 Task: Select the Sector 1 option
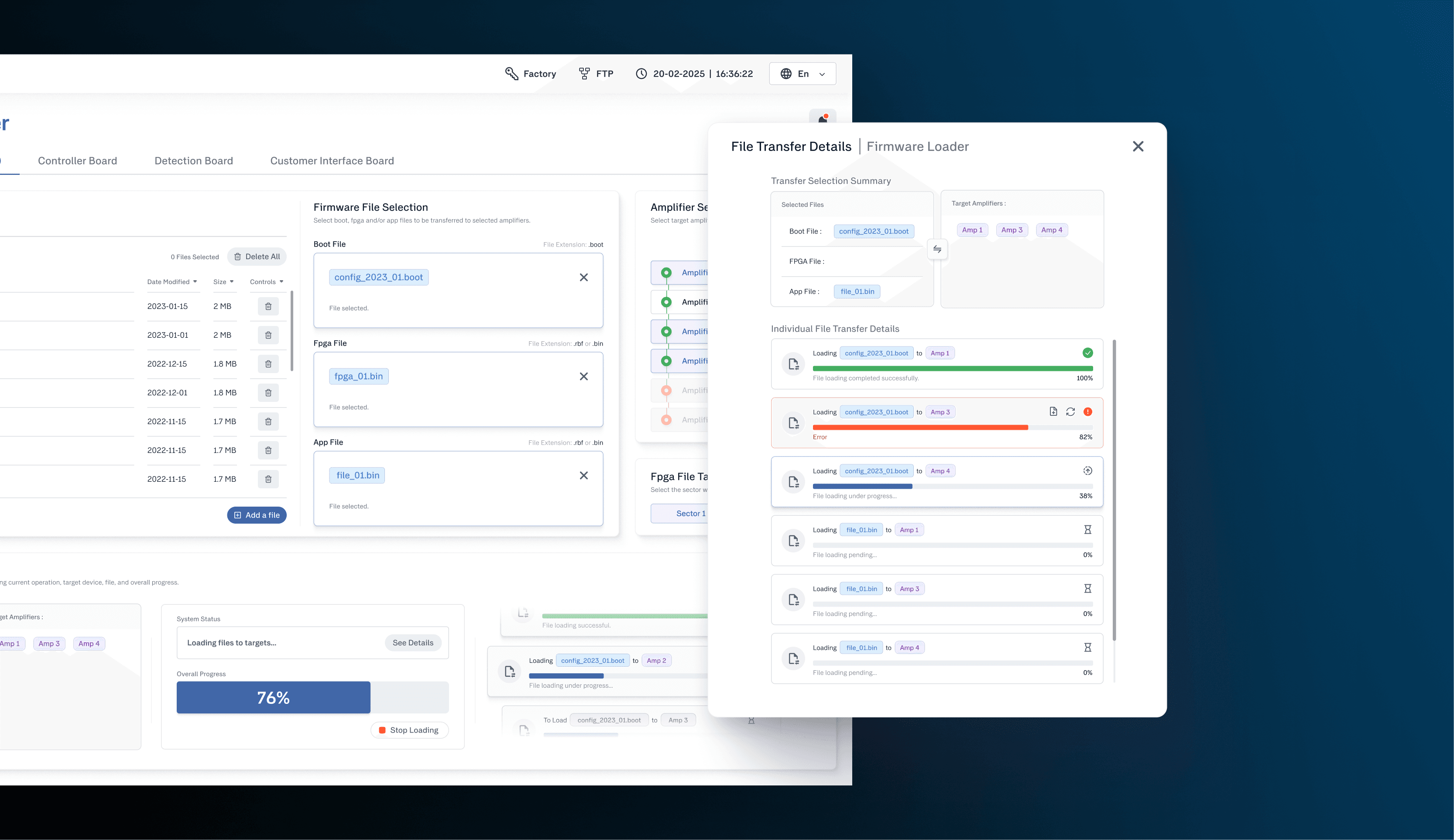coord(680,514)
